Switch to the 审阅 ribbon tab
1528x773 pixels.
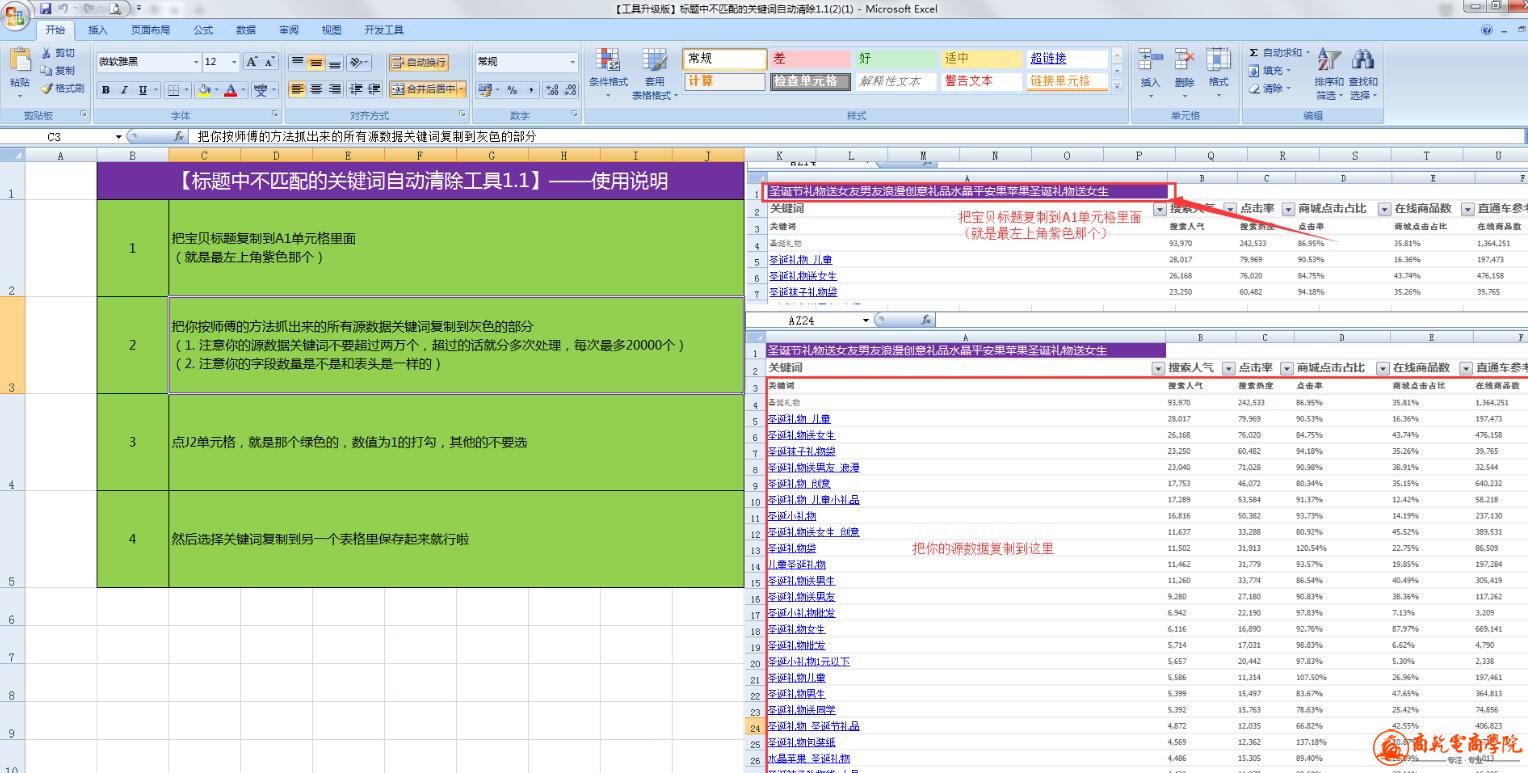point(289,30)
